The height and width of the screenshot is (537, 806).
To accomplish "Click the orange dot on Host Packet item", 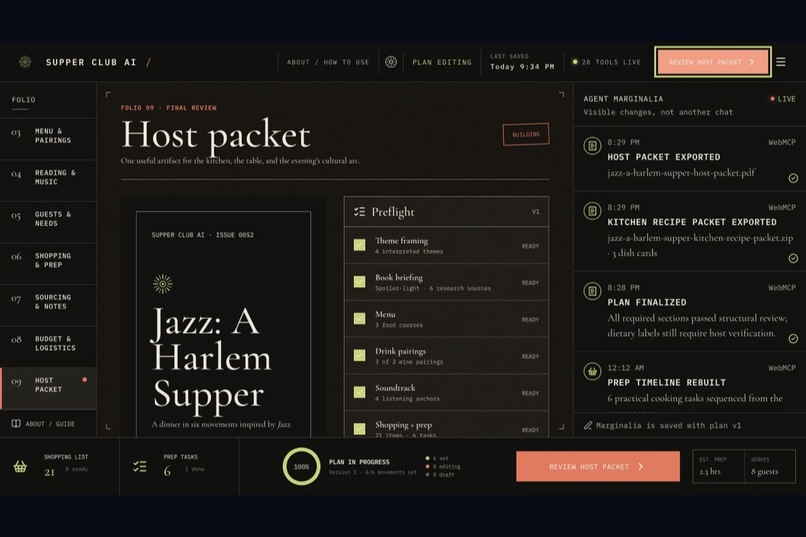I will coord(84,380).
